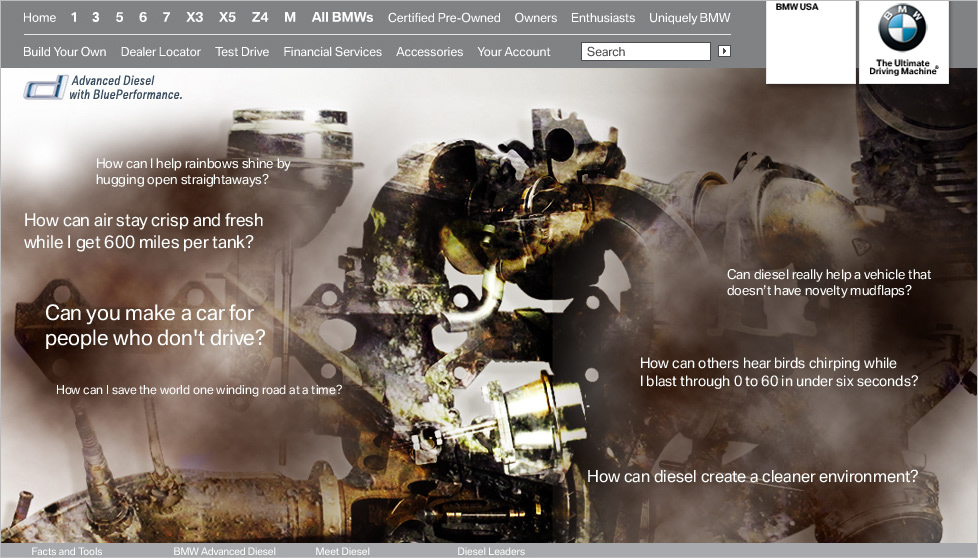Click the M series menu item
This screenshot has height=558, width=978.
coord(290,18)
